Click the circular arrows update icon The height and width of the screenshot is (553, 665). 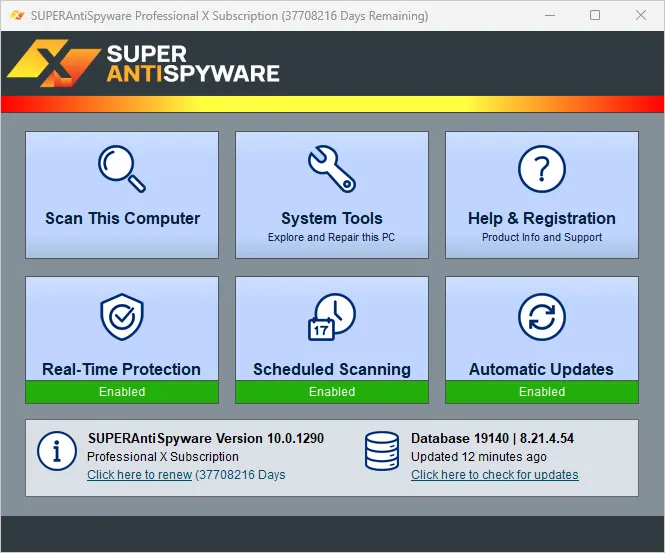click(x=542, y=316)
